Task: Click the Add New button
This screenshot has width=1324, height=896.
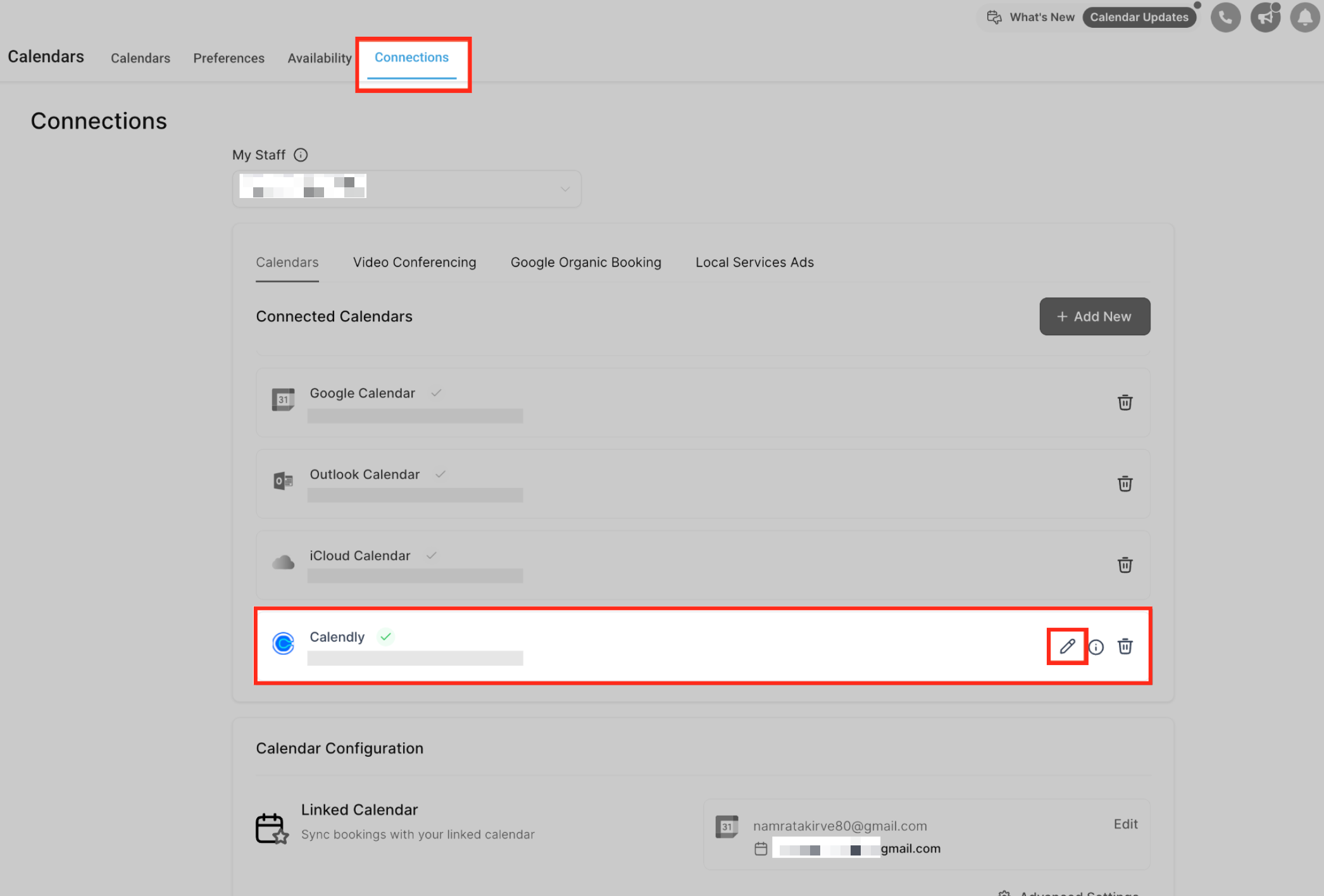Action: 1094,316
